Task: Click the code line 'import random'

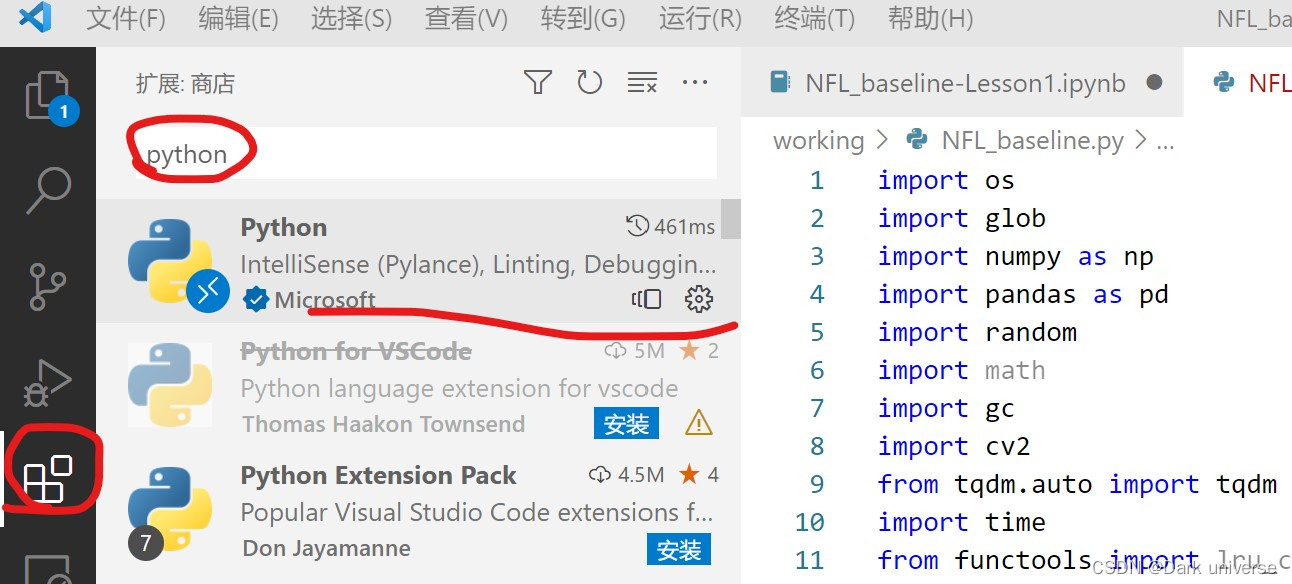Action: tap(977, 333)
